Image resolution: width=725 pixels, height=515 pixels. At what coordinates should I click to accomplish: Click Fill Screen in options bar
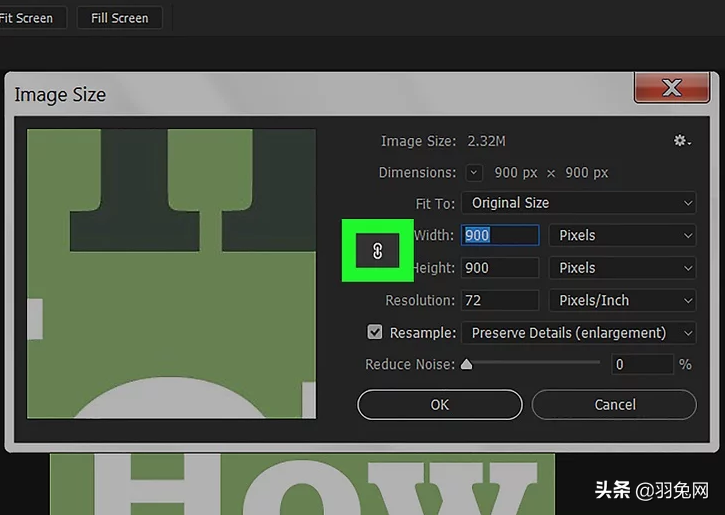point(120,18)
